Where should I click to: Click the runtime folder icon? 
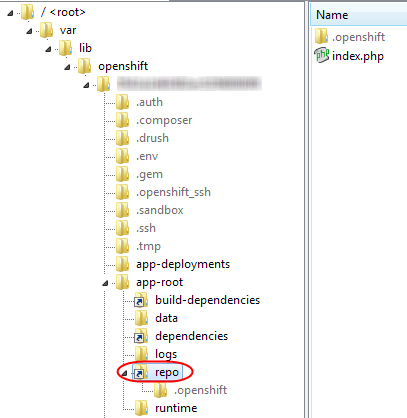click(x=141, y=408)
